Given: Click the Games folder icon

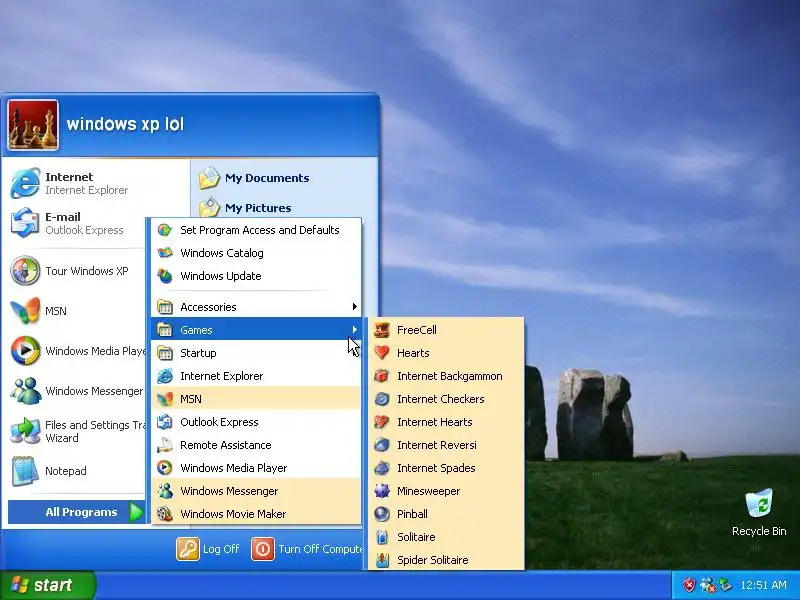Looking at the screenshot, I should (165, 330).
